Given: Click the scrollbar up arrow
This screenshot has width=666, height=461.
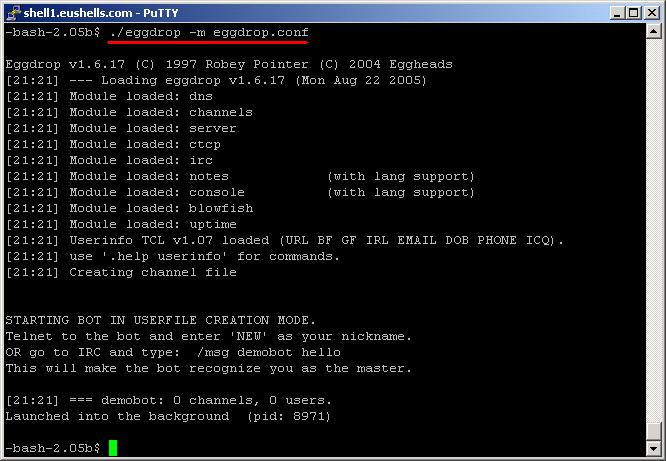Looking at the screenshot, I should click(653, 31).
